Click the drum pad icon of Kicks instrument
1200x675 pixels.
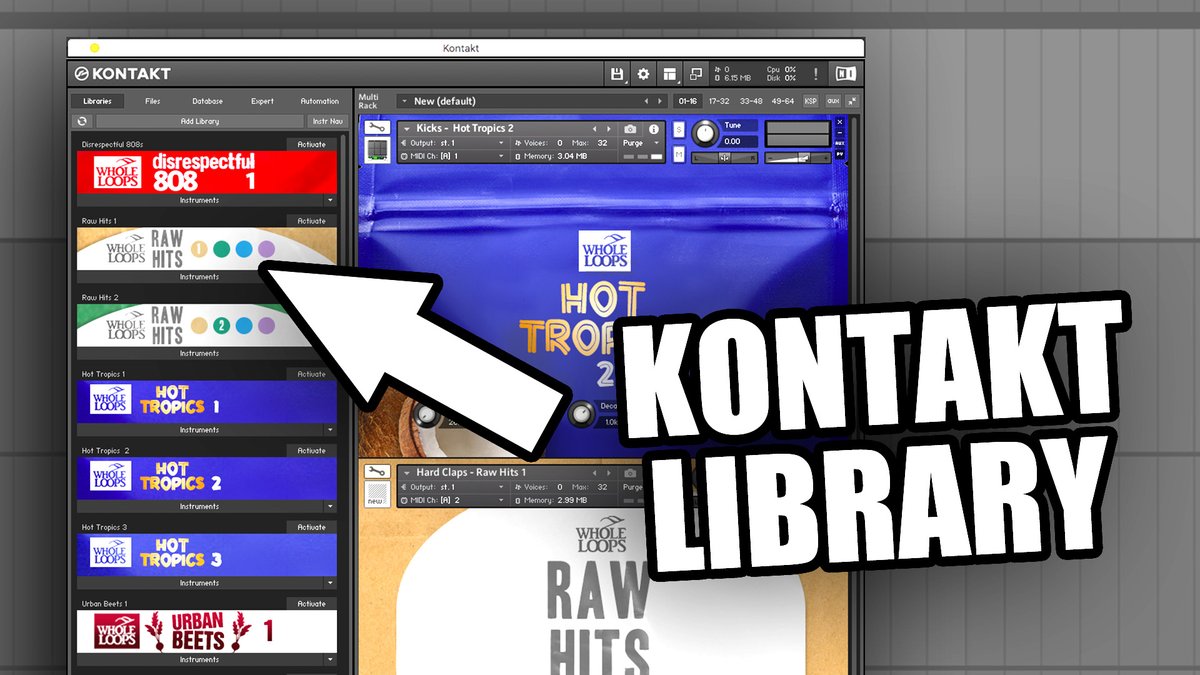tap(376, 149)
